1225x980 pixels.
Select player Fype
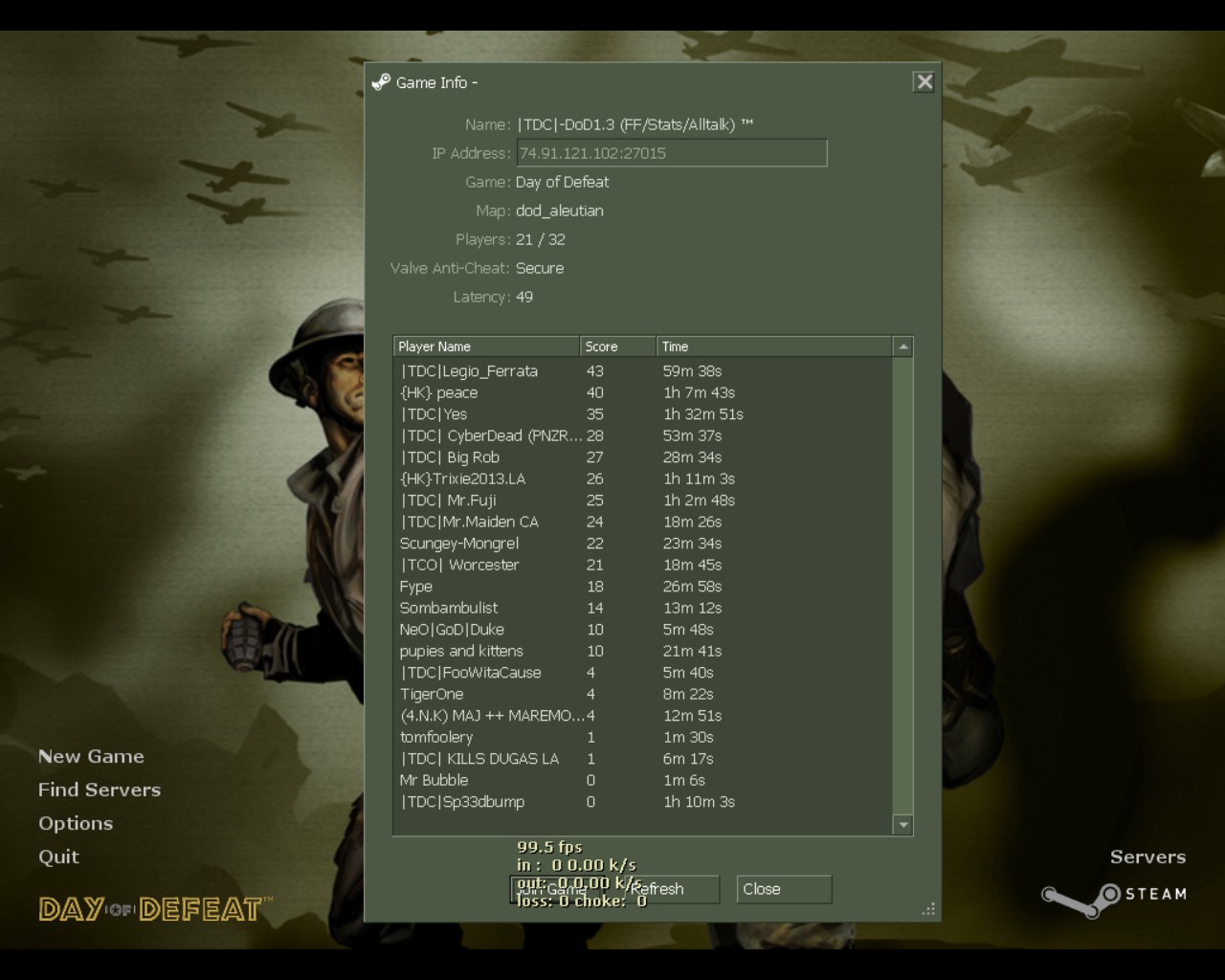tap(643, 587)
